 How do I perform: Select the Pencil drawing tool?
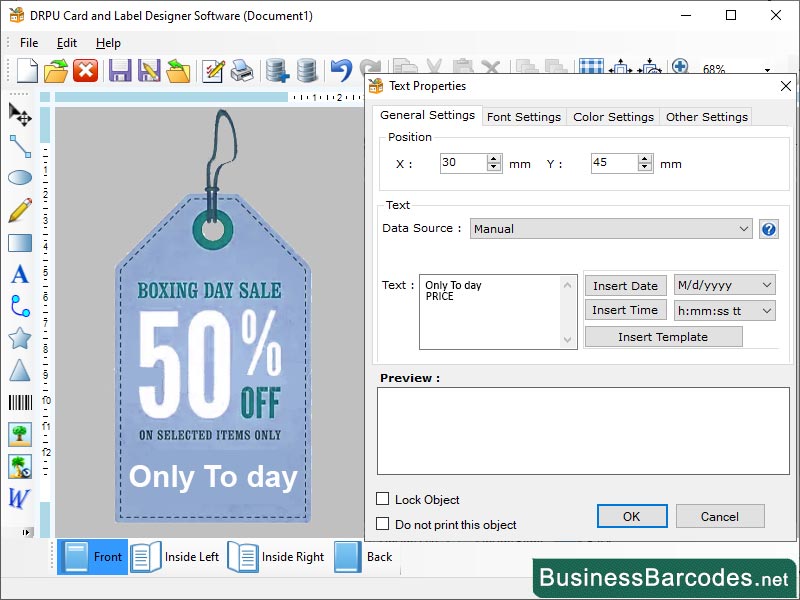coord(20,210)
